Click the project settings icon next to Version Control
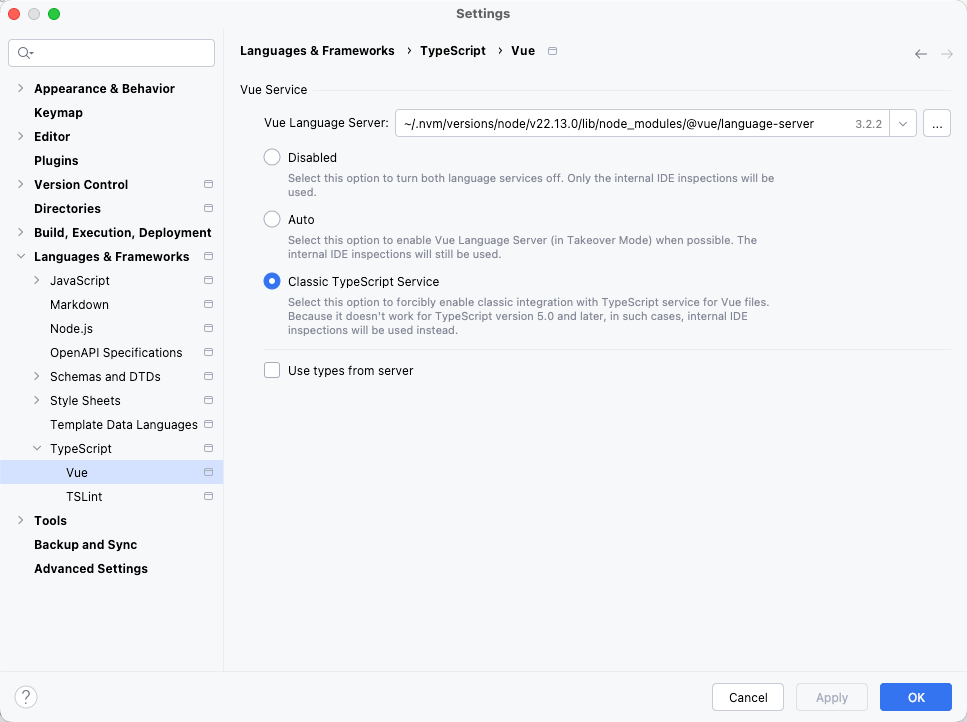Image resolution: width=967 pixels, height=722 pixels. [208, 185]
